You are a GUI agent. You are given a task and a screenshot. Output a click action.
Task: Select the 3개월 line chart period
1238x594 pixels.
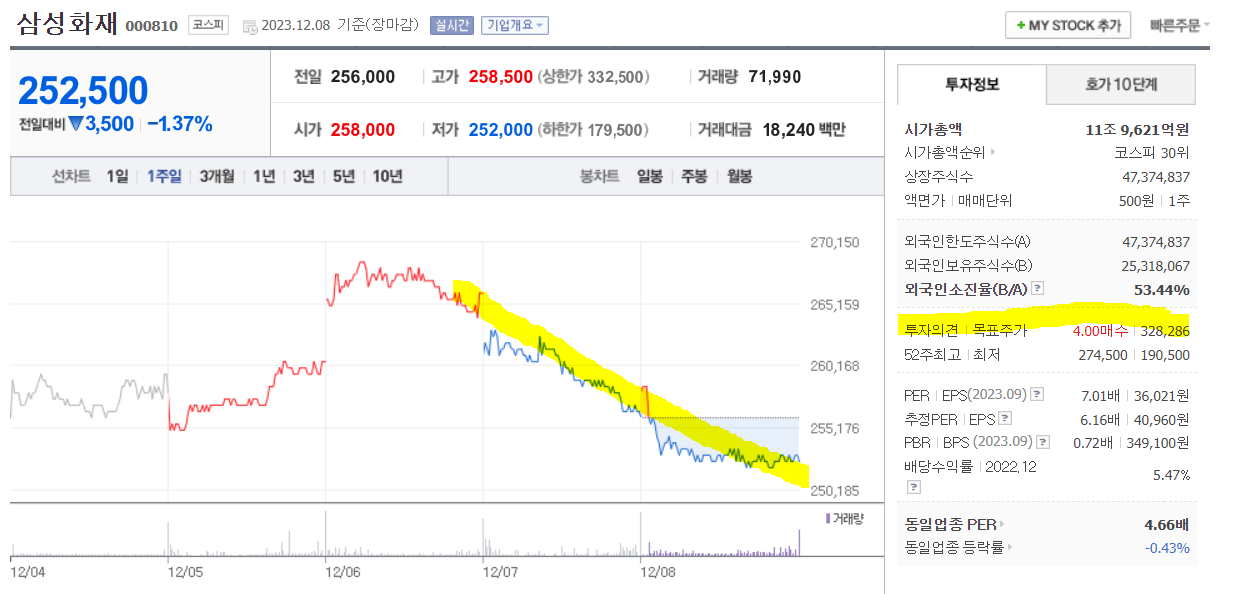(216, 177)
